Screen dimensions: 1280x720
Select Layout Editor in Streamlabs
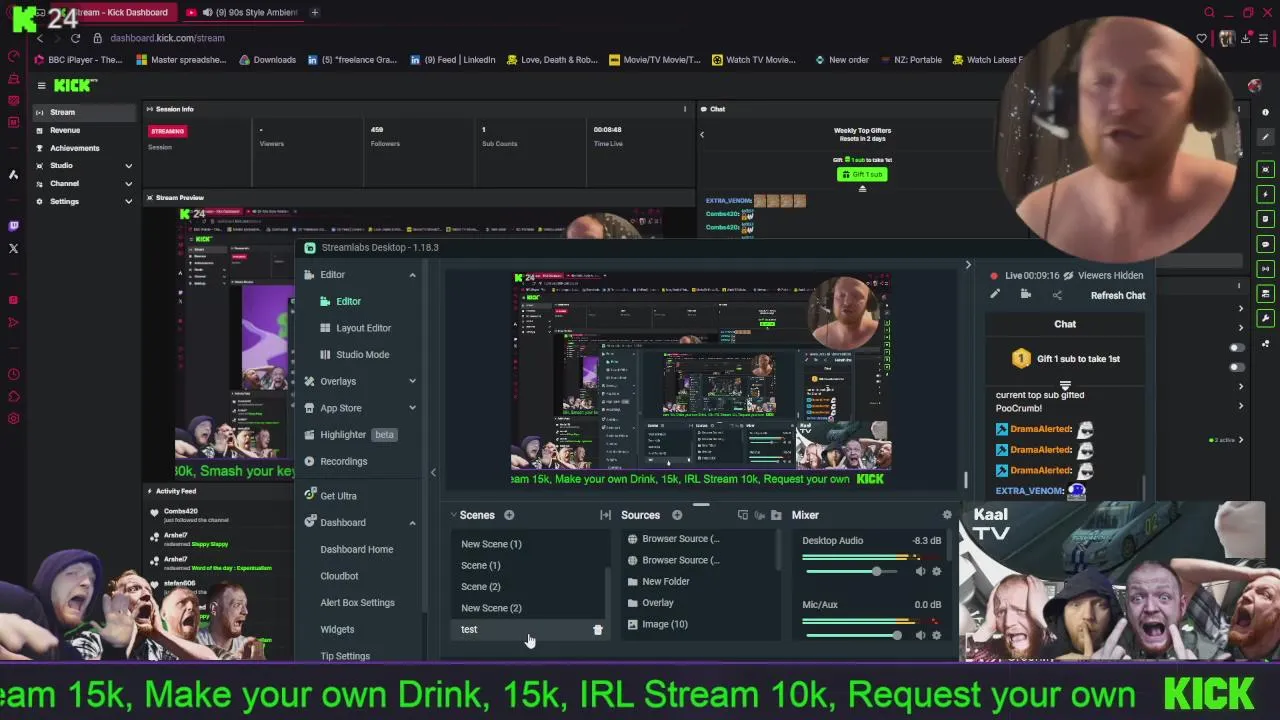tap(363, 328)
